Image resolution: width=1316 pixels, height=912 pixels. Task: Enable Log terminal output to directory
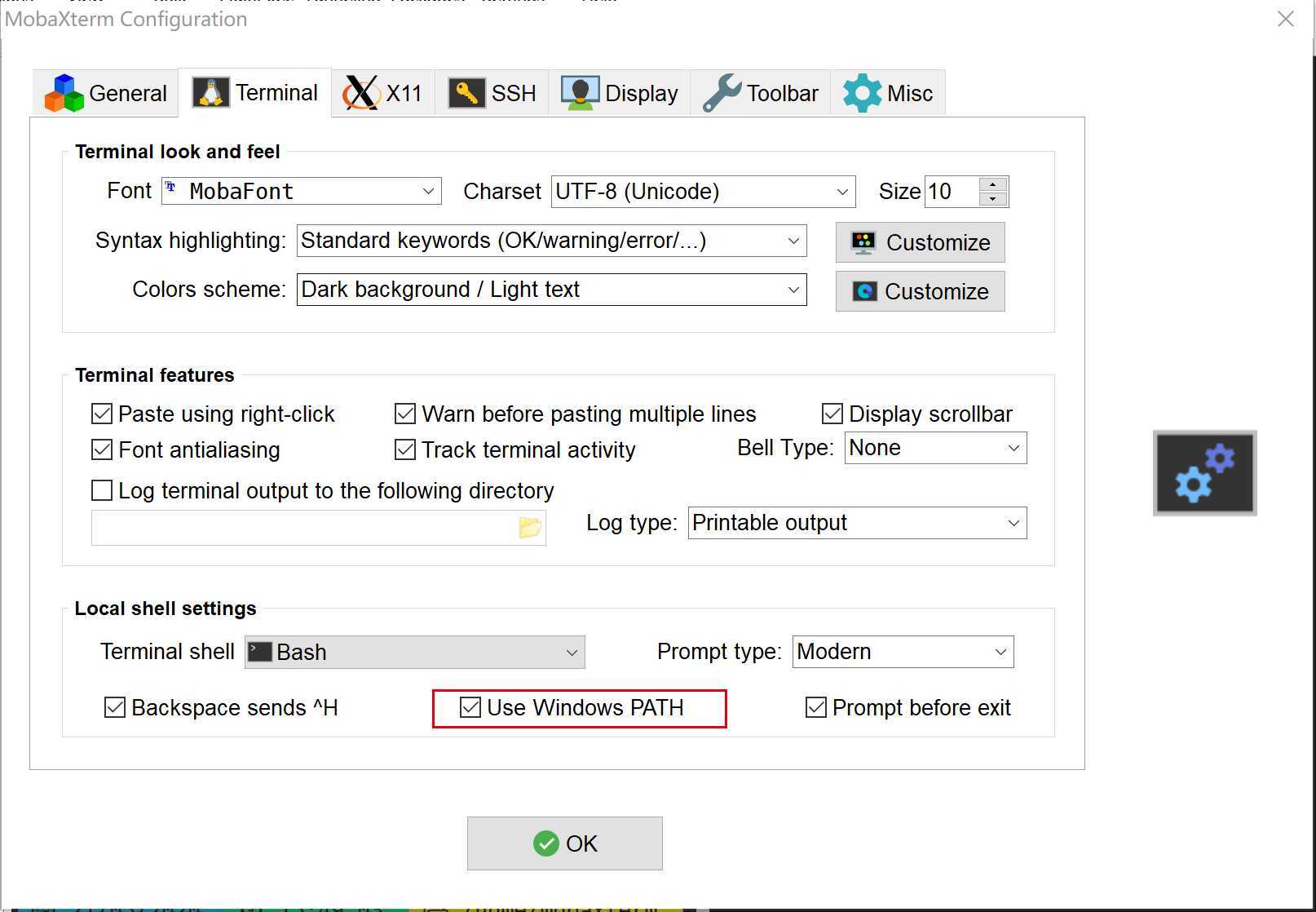pyautogui.click(x=102, y=490)
